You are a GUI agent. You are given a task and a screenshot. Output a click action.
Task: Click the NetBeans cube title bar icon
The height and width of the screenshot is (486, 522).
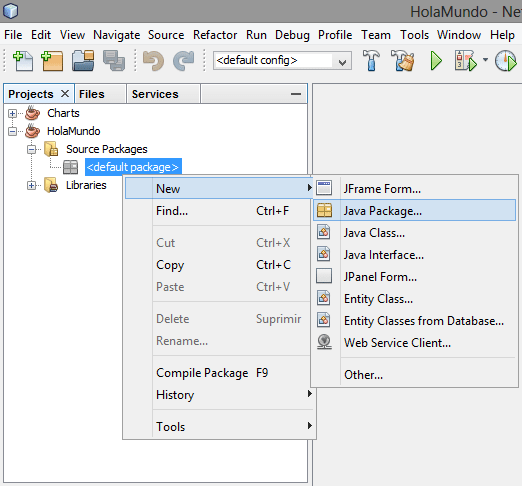coord(11,11)
